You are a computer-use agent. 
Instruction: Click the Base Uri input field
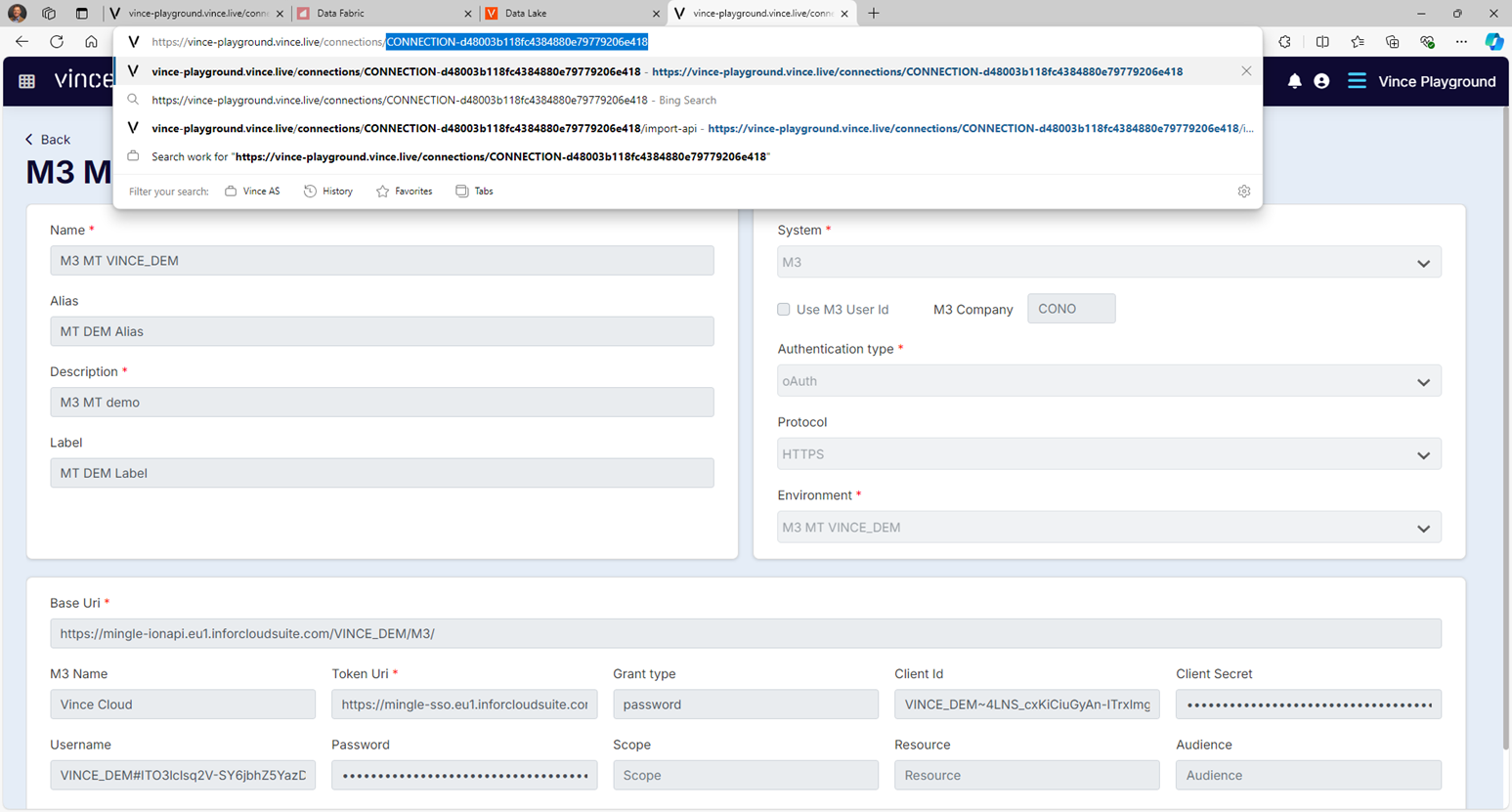pyautogui.click(x=746, y=633)
